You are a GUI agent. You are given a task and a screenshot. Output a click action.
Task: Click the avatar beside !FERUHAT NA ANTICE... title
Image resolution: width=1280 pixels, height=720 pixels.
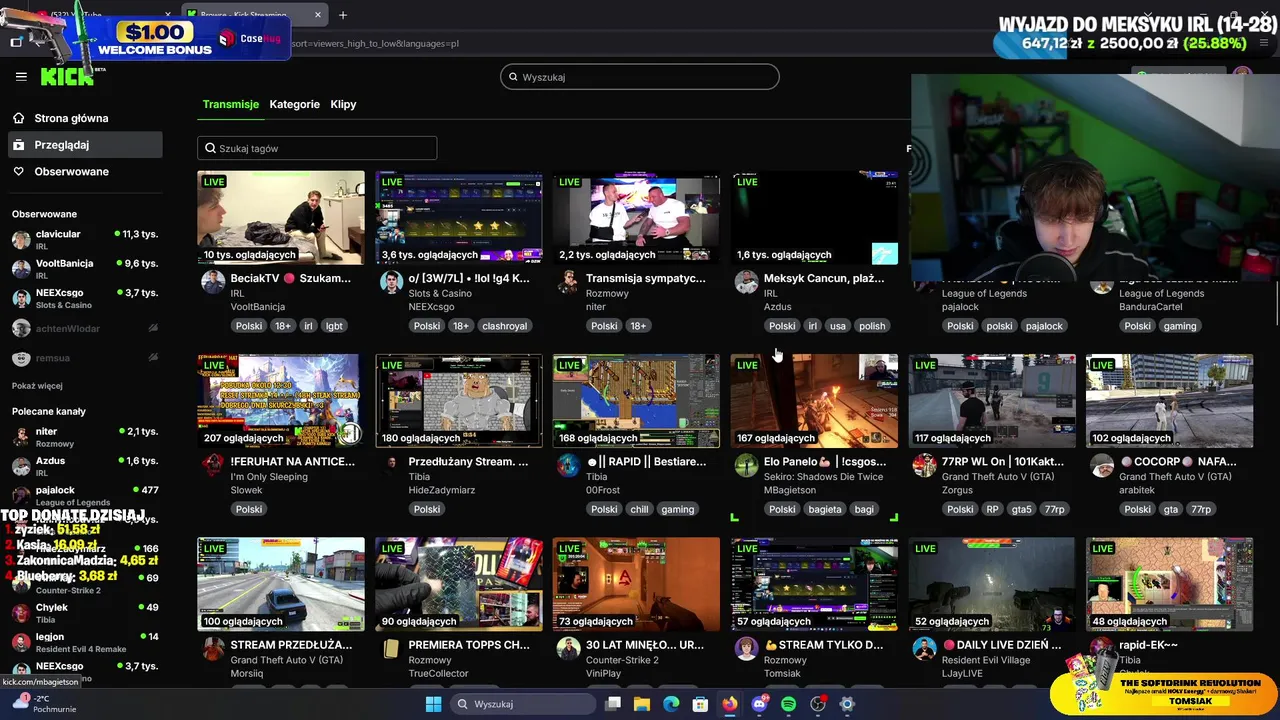[x=213, y=465]
